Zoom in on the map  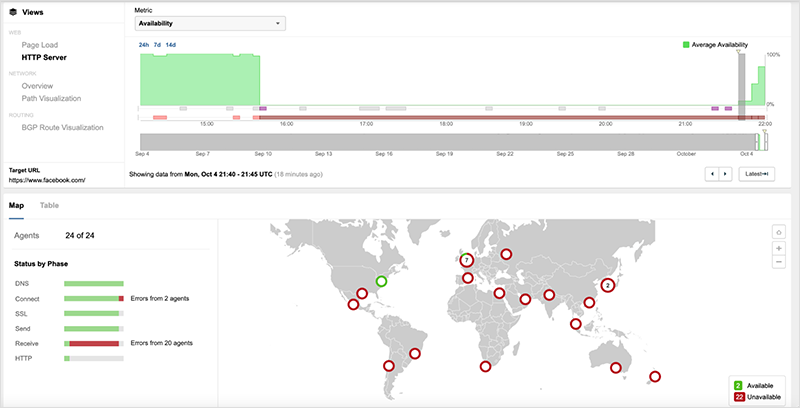[x=779, y=247]
